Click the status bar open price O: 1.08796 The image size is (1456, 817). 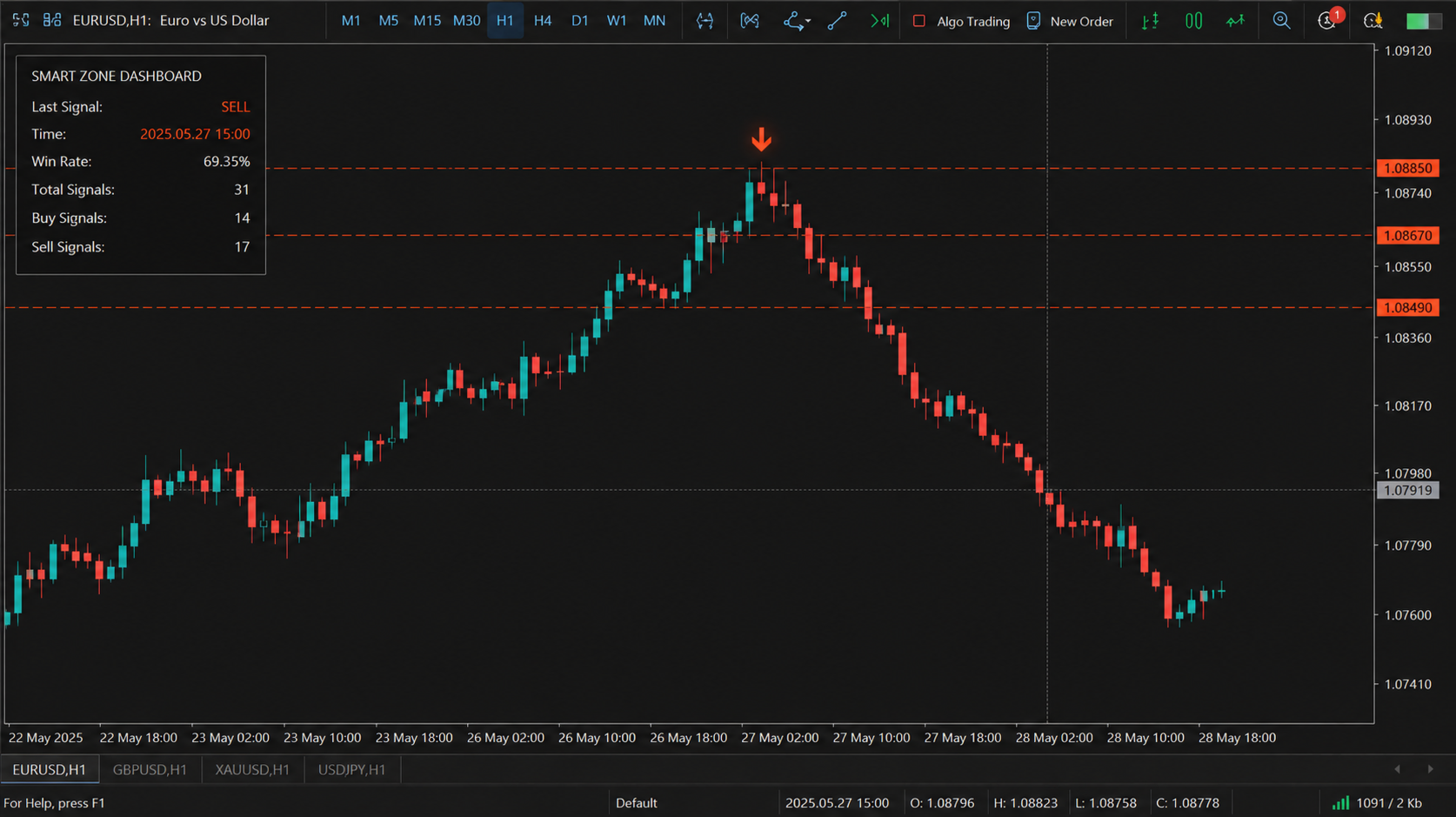942,802
